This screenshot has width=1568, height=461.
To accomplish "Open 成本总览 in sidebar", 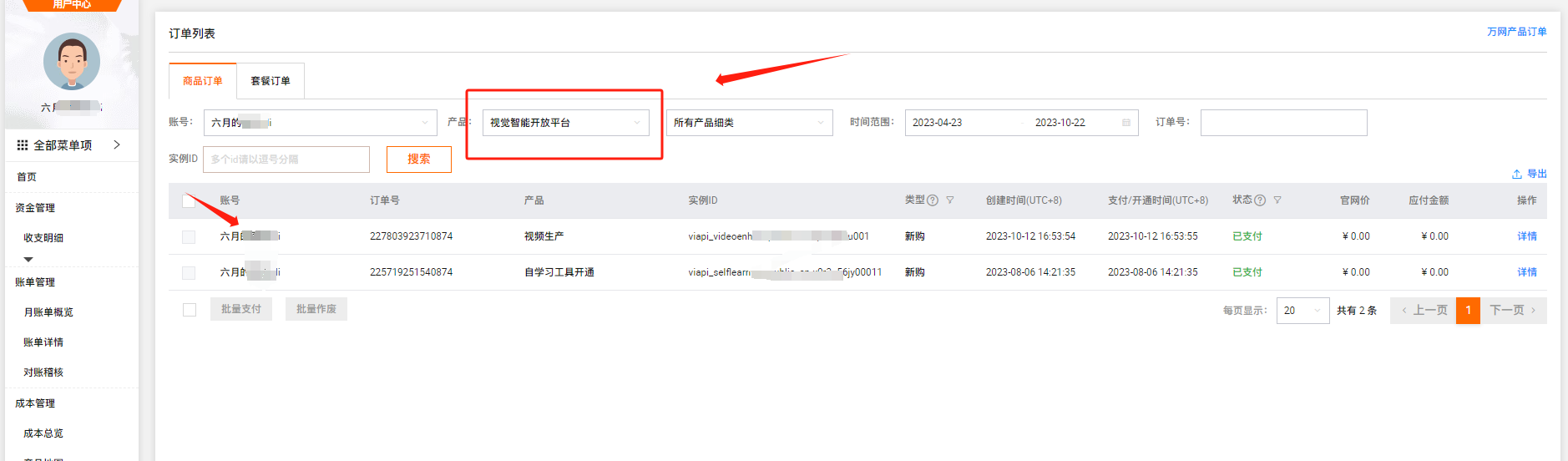I will click(43, 433).
